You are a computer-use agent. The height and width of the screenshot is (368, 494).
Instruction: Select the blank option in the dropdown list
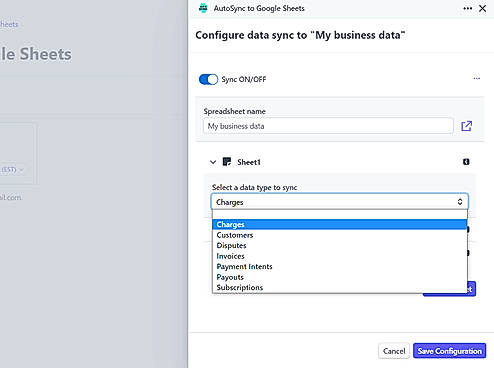[340, 215]
